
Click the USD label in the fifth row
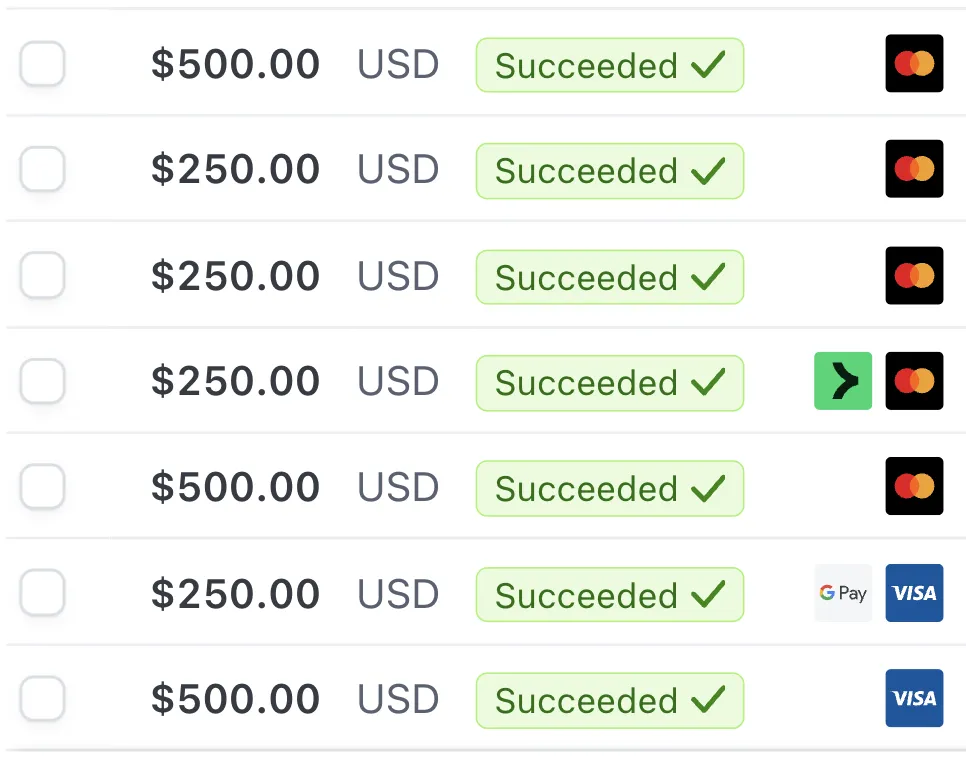tap(398, 488)
